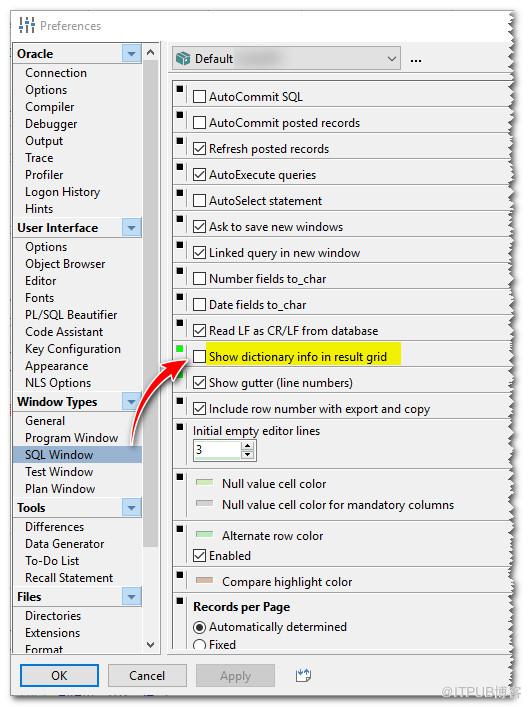531x707 pixels.
Task: Pick the Null value cell color swatch
Action: coord(205,483)
